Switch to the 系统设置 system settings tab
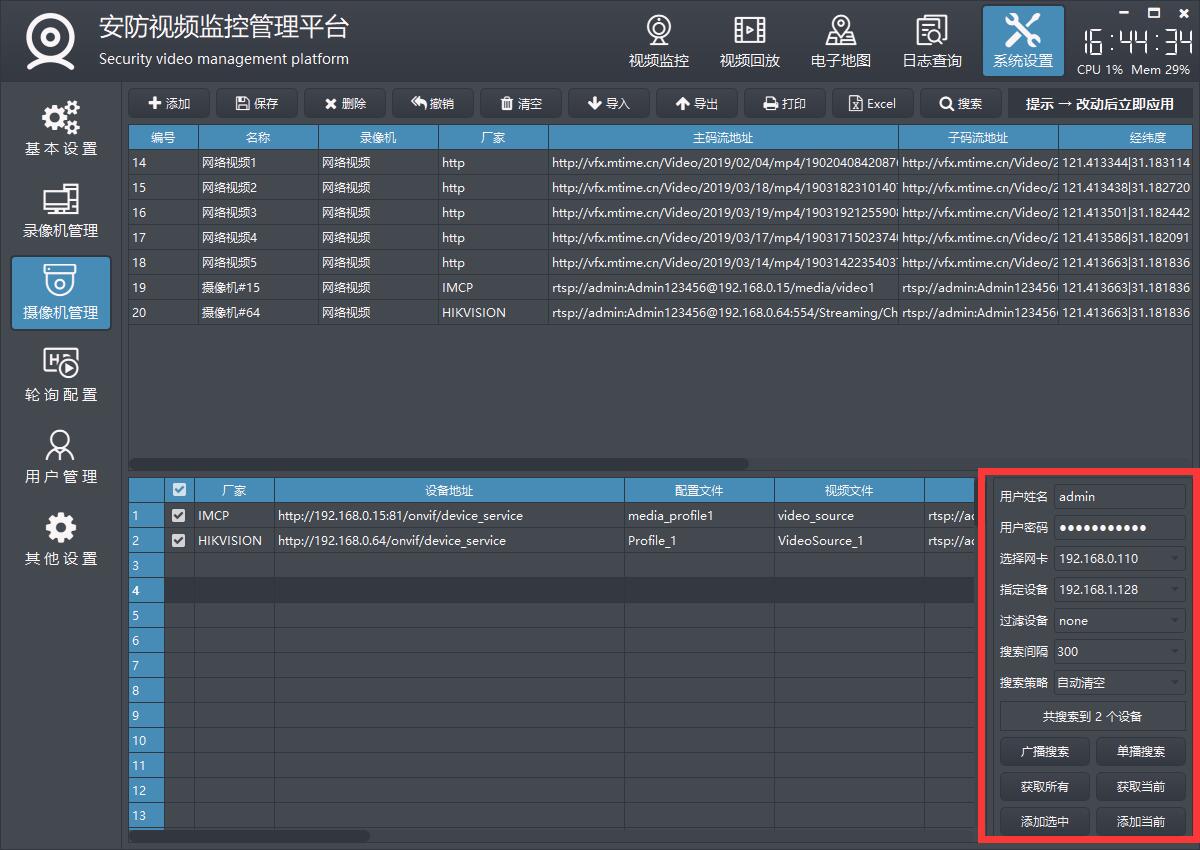The image size is (1200, 850). (x=1022, y=42)
